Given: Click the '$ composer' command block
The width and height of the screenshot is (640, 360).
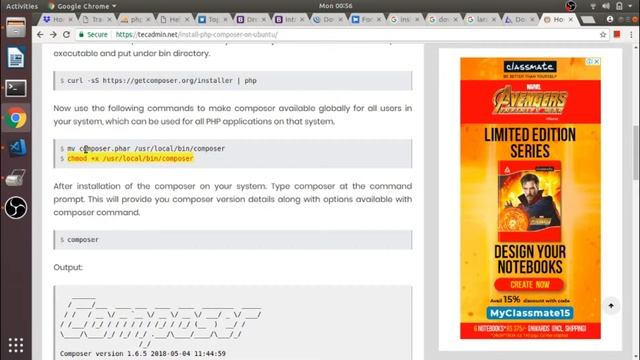Looking at the screenshot, I should [x=233, y=240].
